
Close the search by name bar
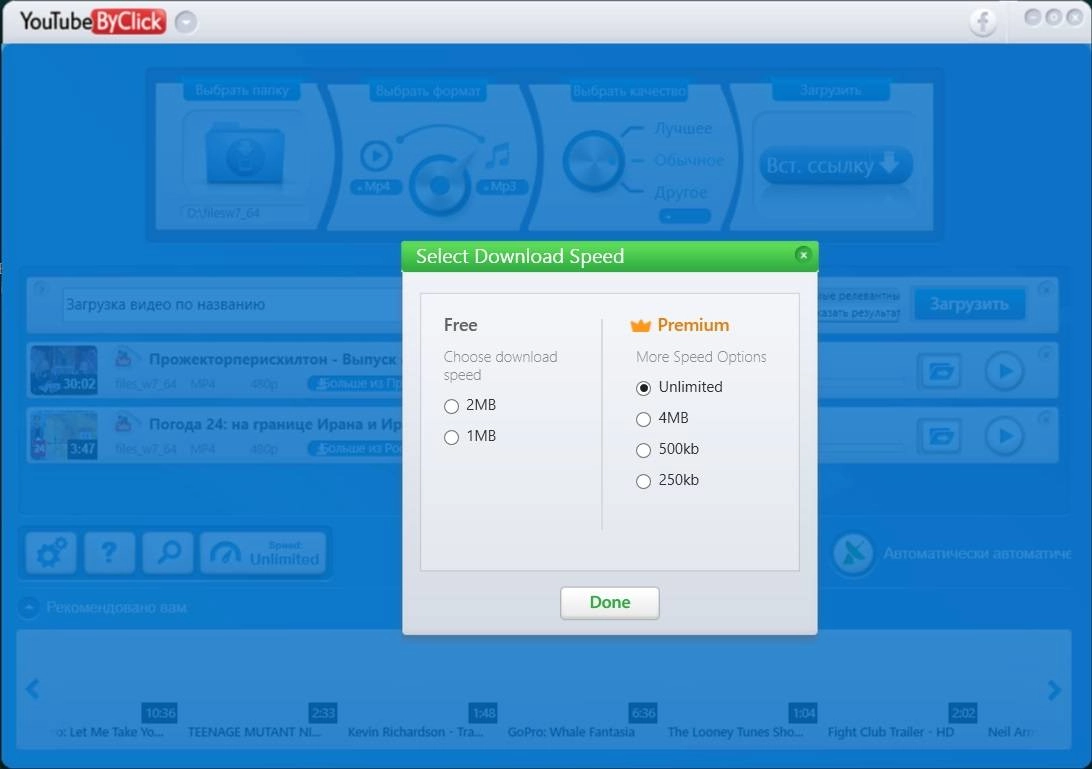coord(1045,288)
